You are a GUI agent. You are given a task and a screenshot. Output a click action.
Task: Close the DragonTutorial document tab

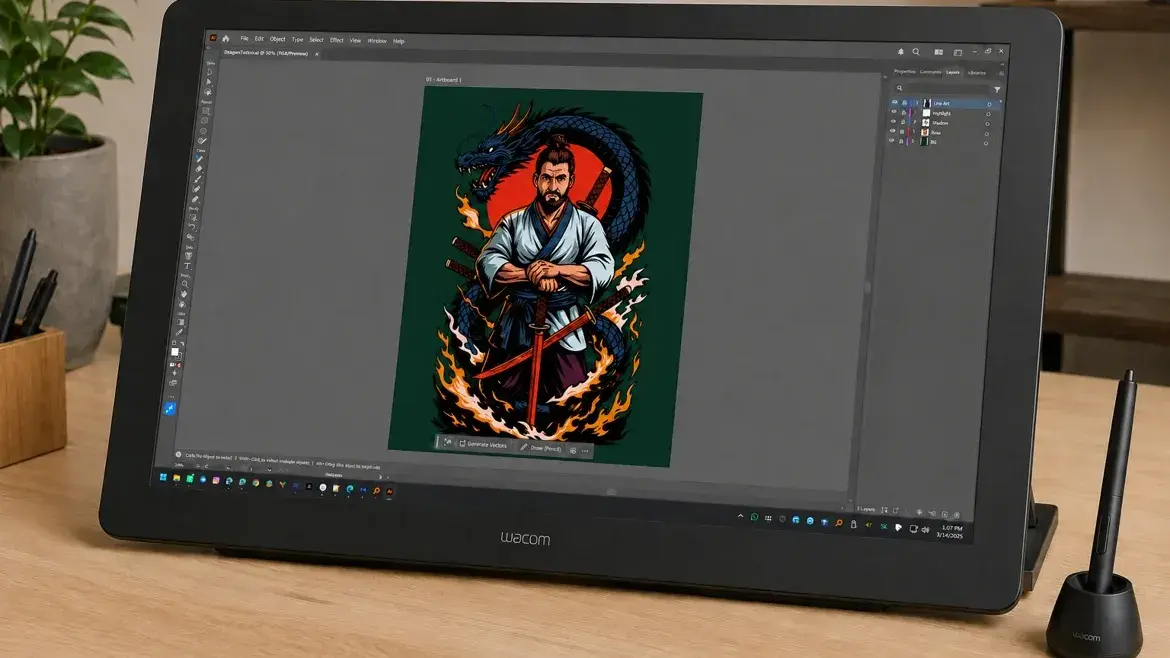click(x=316, y=54)
